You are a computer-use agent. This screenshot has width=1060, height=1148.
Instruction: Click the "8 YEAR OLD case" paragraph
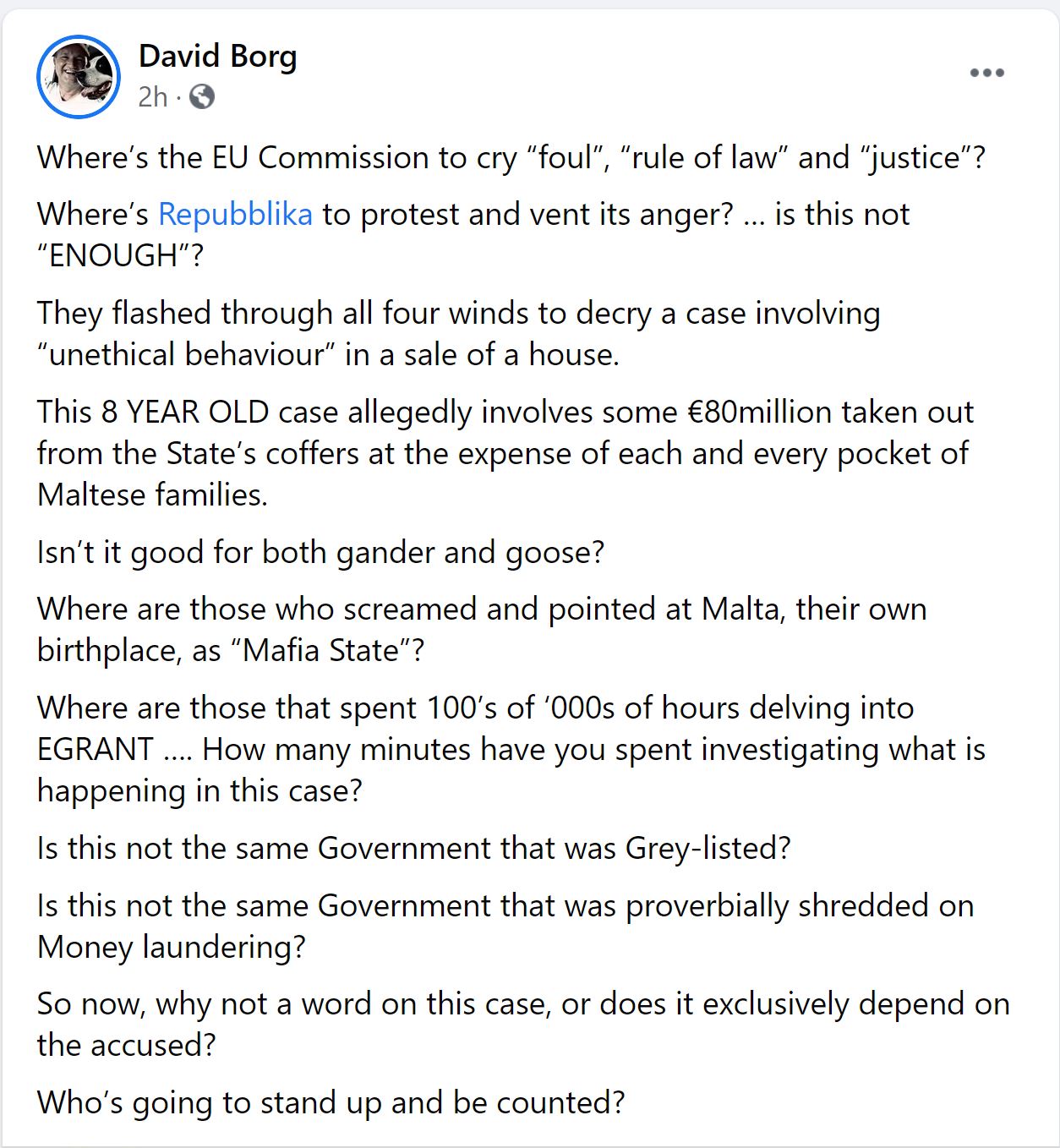tap(504, 453)
